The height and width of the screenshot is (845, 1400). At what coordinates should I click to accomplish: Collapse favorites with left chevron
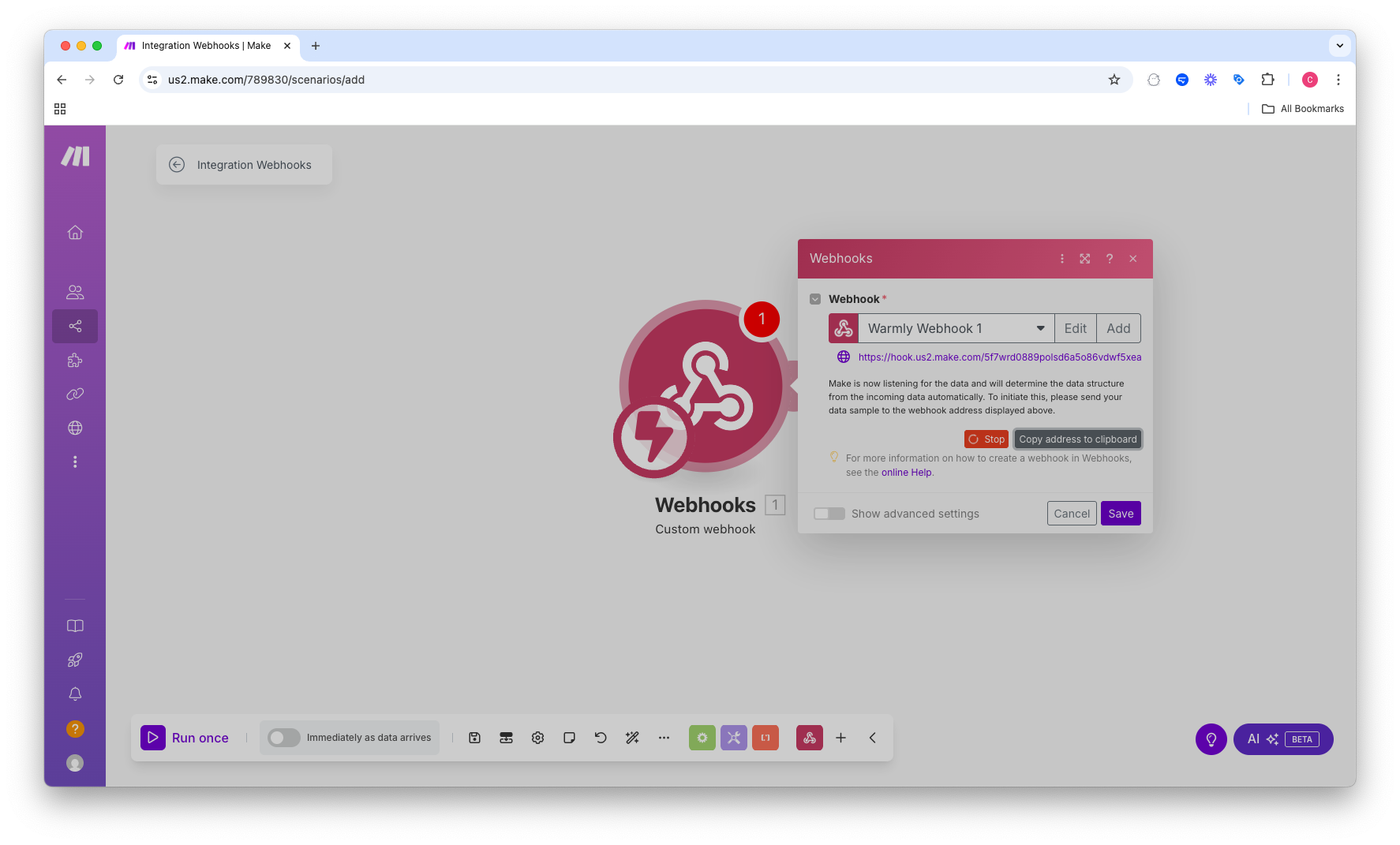coord(872,738)
